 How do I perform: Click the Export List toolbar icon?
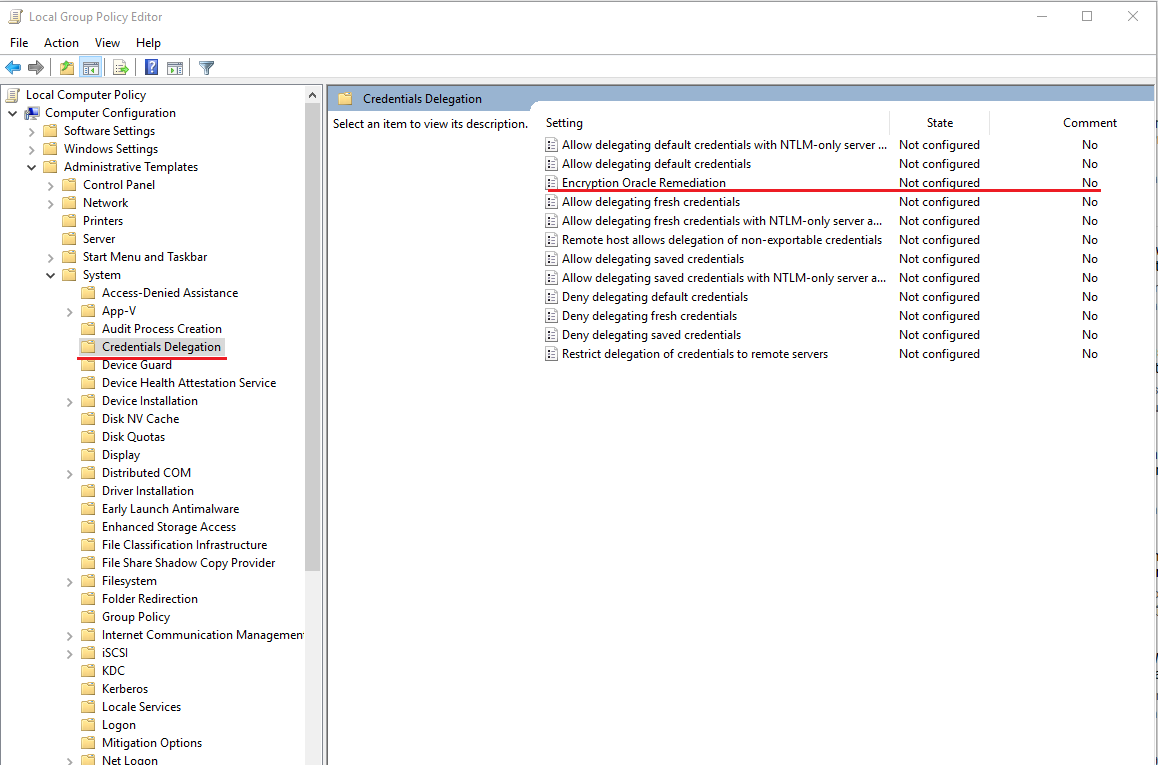click(120, 67)
